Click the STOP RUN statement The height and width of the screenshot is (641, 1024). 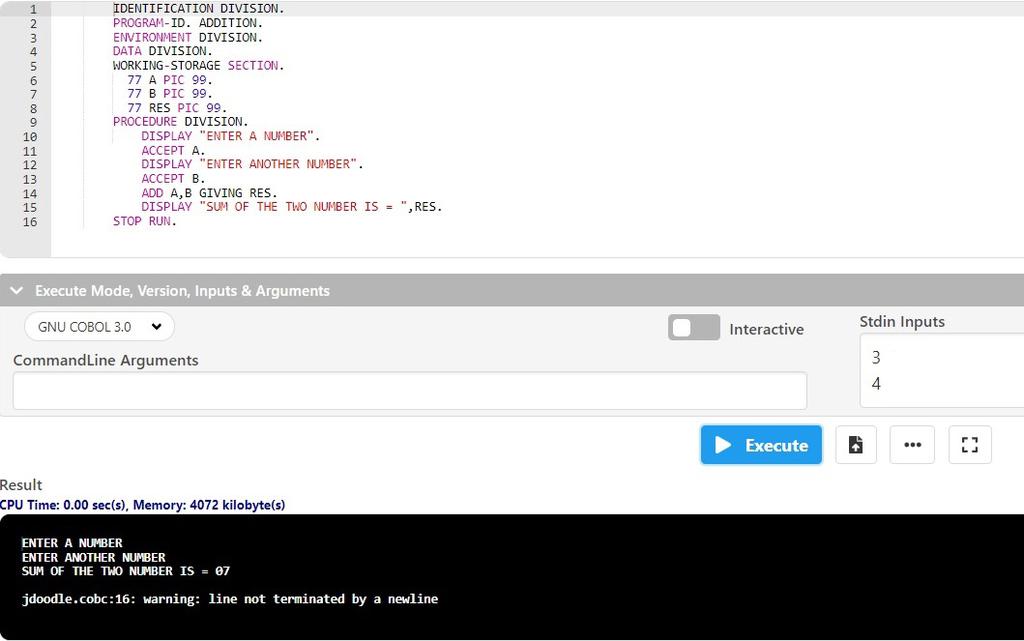tap(143, 221)
